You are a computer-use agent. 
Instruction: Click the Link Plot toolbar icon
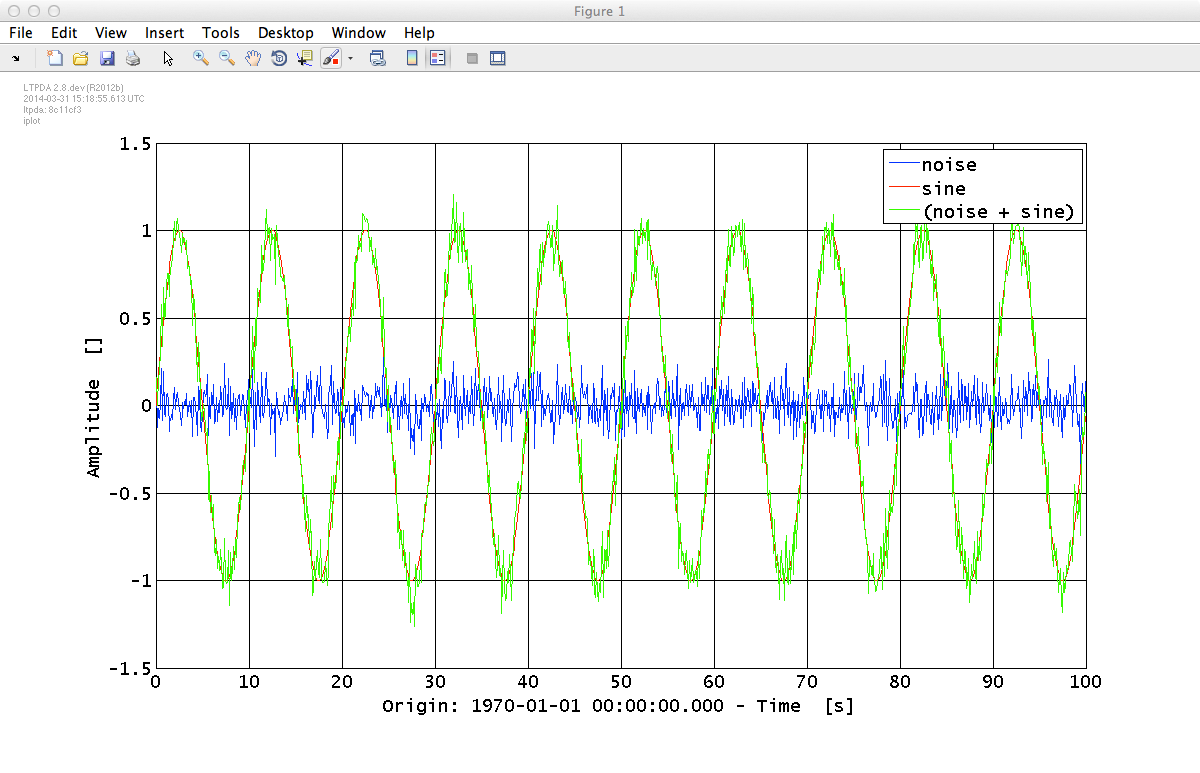click(378, 58)
